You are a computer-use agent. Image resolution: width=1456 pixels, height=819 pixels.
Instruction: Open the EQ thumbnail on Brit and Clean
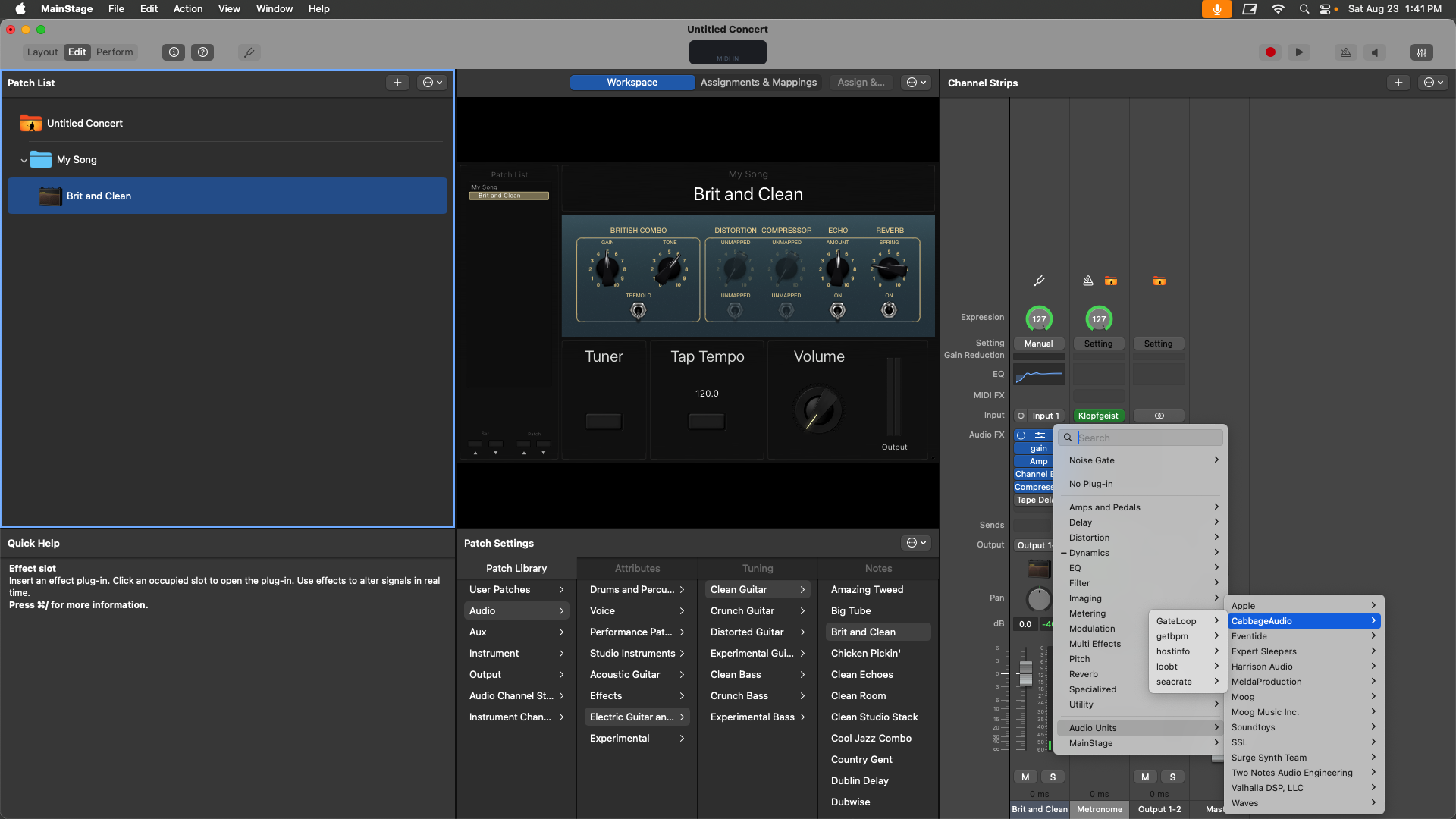(1039, 375)
